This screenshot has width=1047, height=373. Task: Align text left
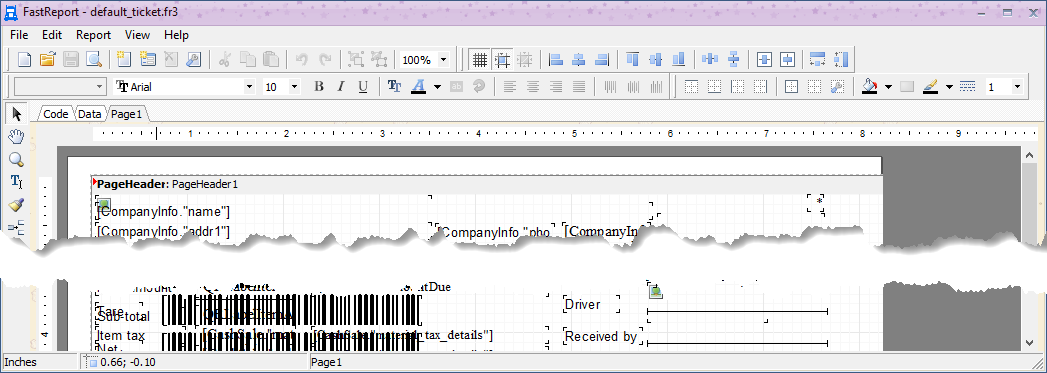point(510,86)
